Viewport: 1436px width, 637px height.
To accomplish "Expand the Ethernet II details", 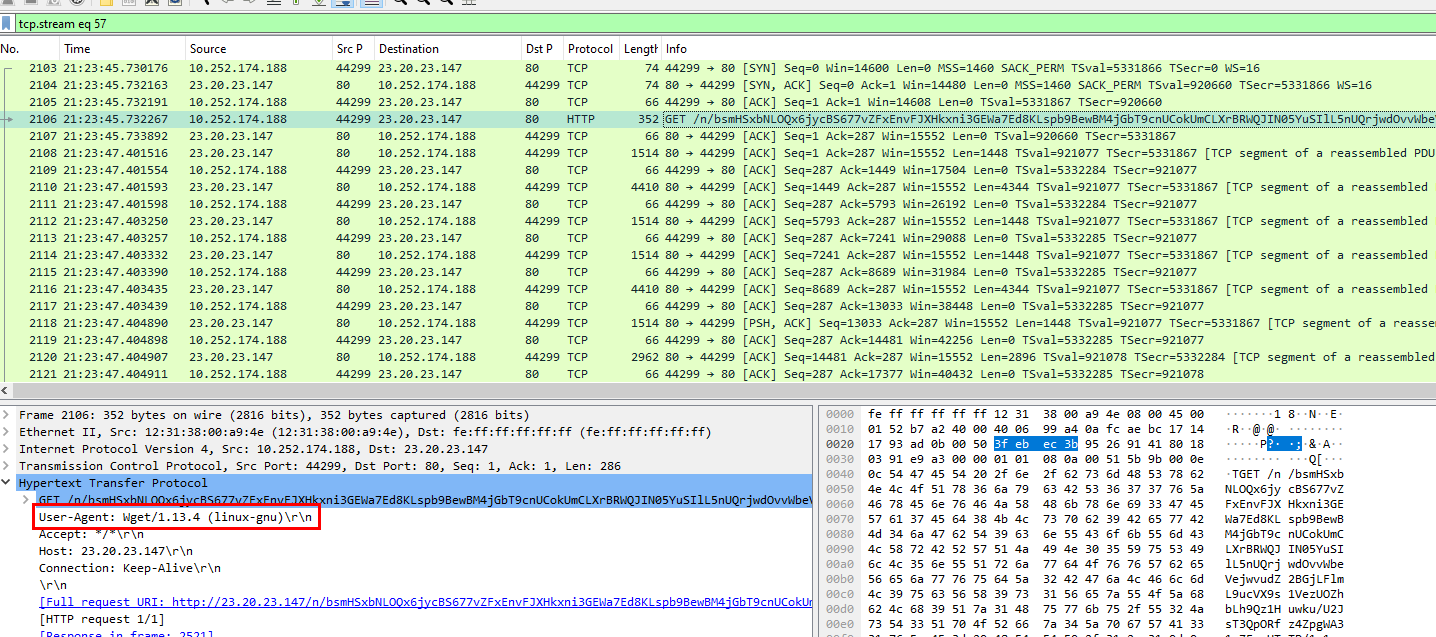I will click(x=8, y=432).
